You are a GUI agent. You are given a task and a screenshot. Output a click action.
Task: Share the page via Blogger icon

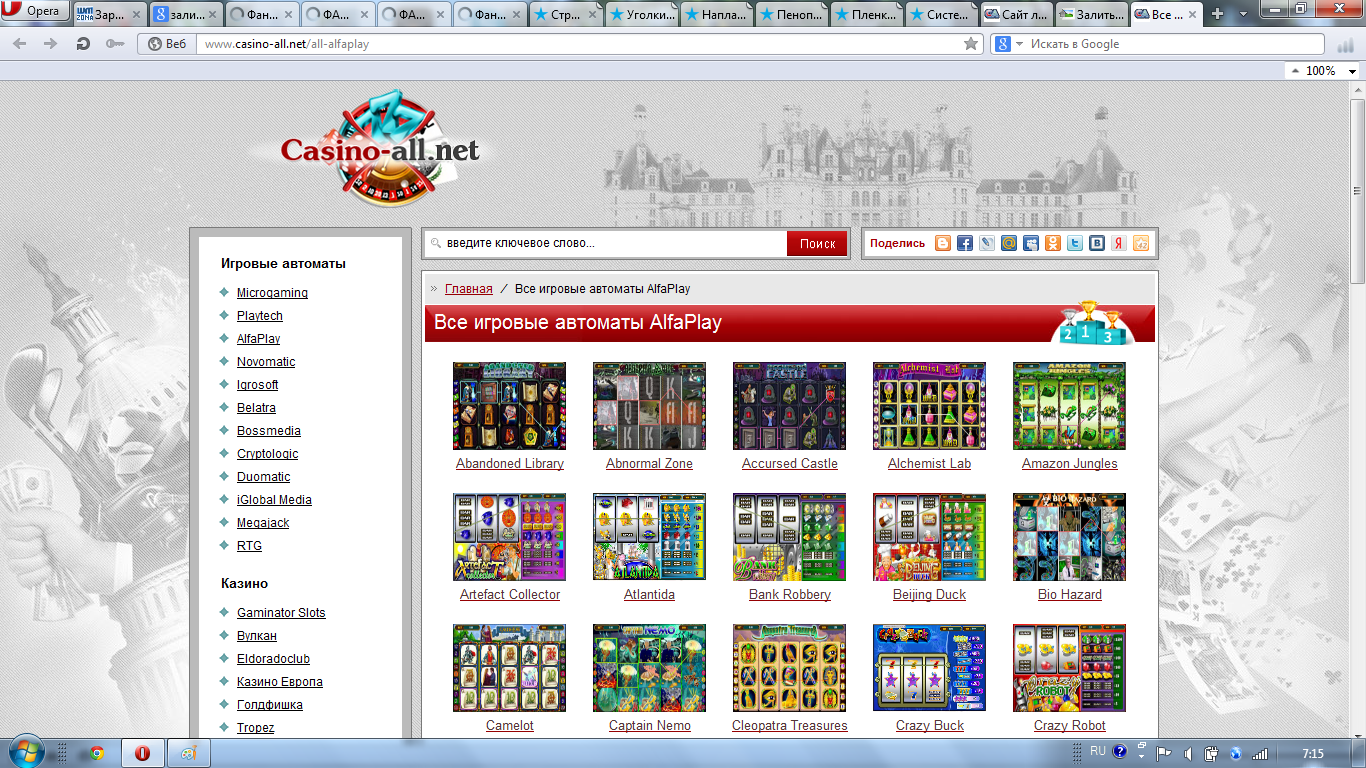coord(943,243)
